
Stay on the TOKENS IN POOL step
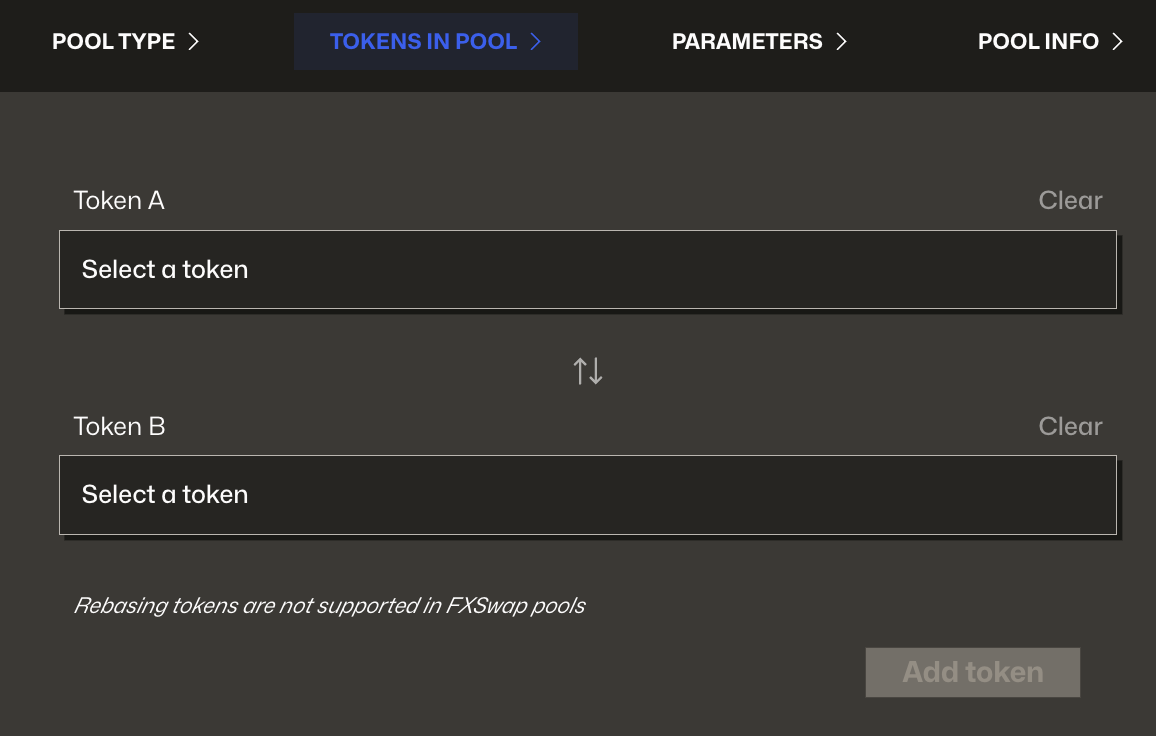[423, 41]
